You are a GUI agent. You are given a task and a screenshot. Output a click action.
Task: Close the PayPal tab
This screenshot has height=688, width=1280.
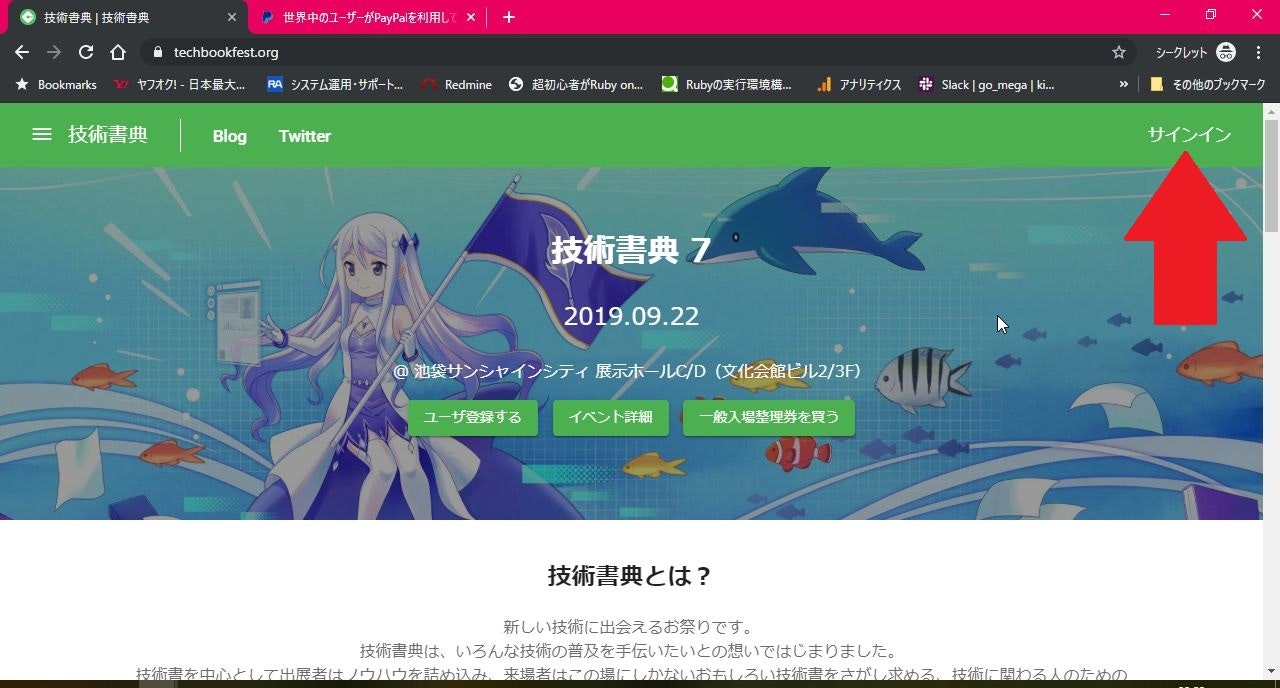(473, 17)
